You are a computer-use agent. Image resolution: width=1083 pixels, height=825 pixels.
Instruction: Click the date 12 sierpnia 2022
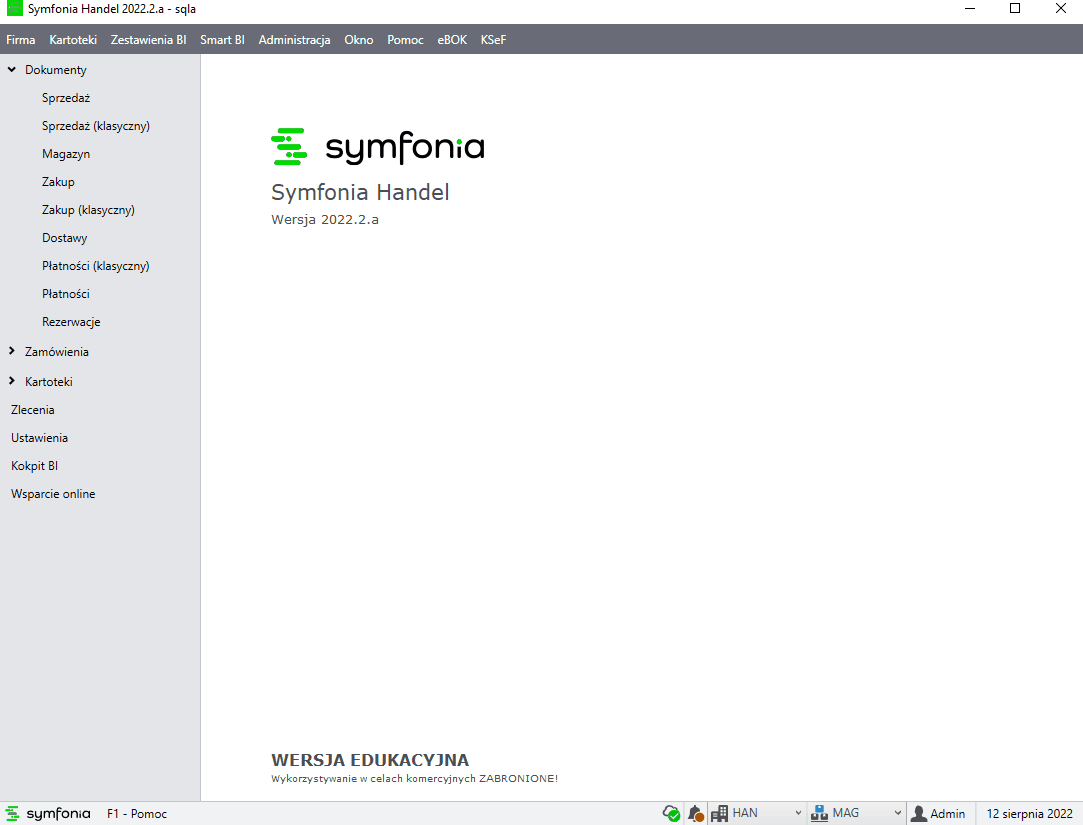click(x=1029, y=814)
